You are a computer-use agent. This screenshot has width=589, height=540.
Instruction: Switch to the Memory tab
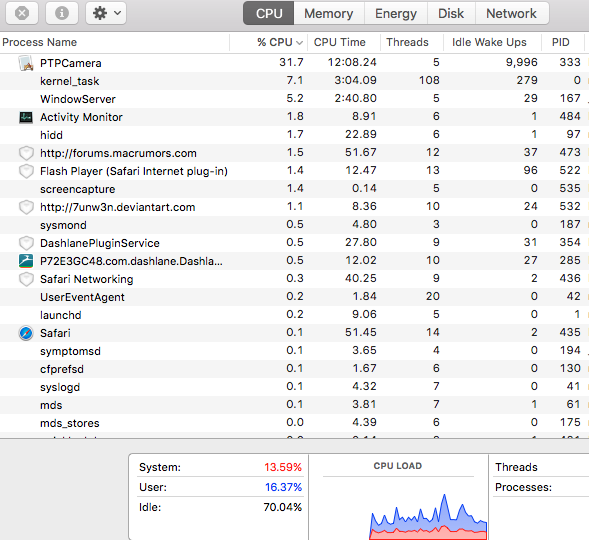click(x=329, y=14)
